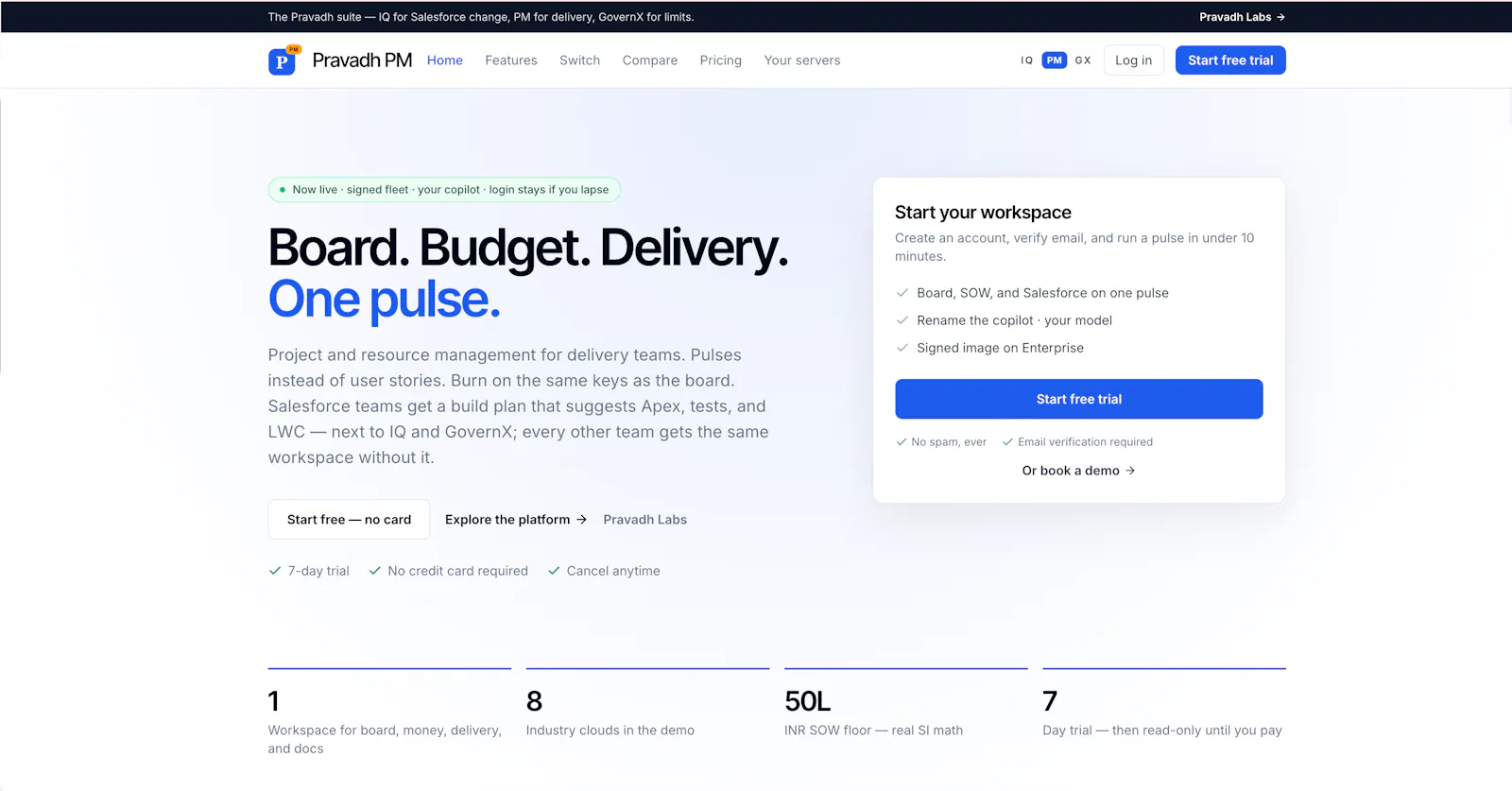Open the Pravadh Labs link in top banner
The height and width of the screenshot is (791, 1512).
click(x=1242, y=17)
